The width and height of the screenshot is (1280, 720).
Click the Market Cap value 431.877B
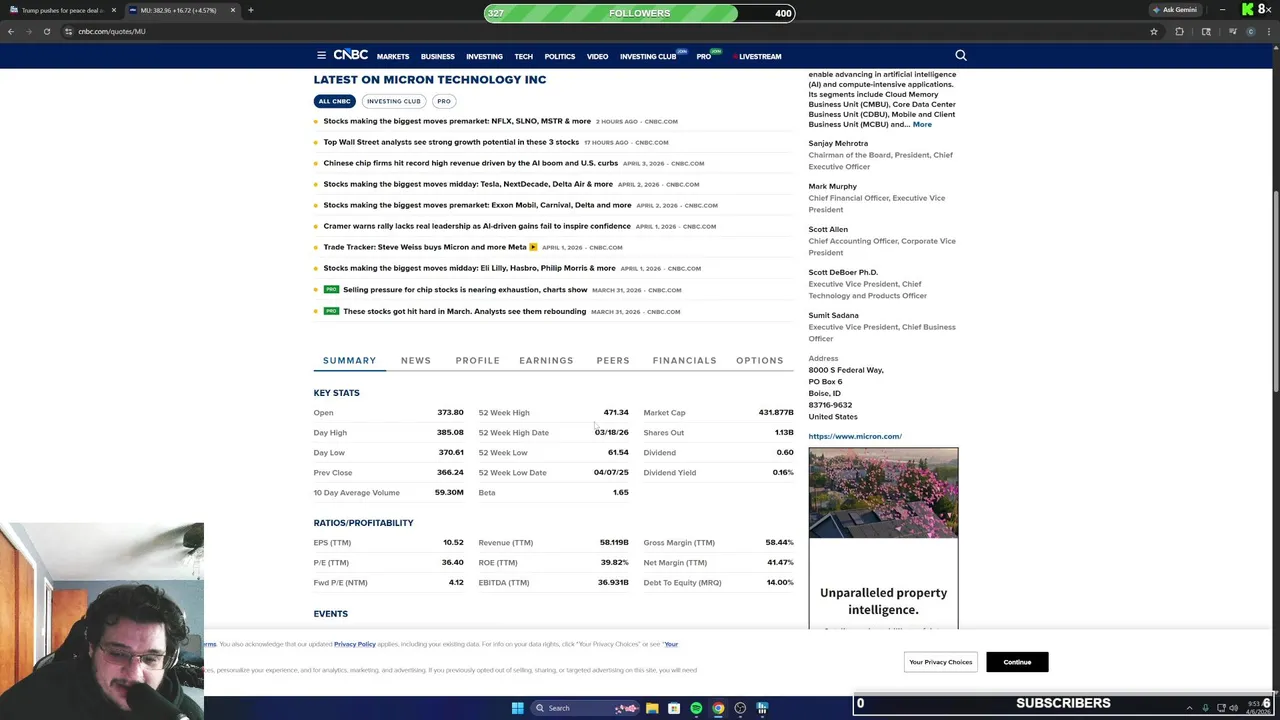[776, 412]
